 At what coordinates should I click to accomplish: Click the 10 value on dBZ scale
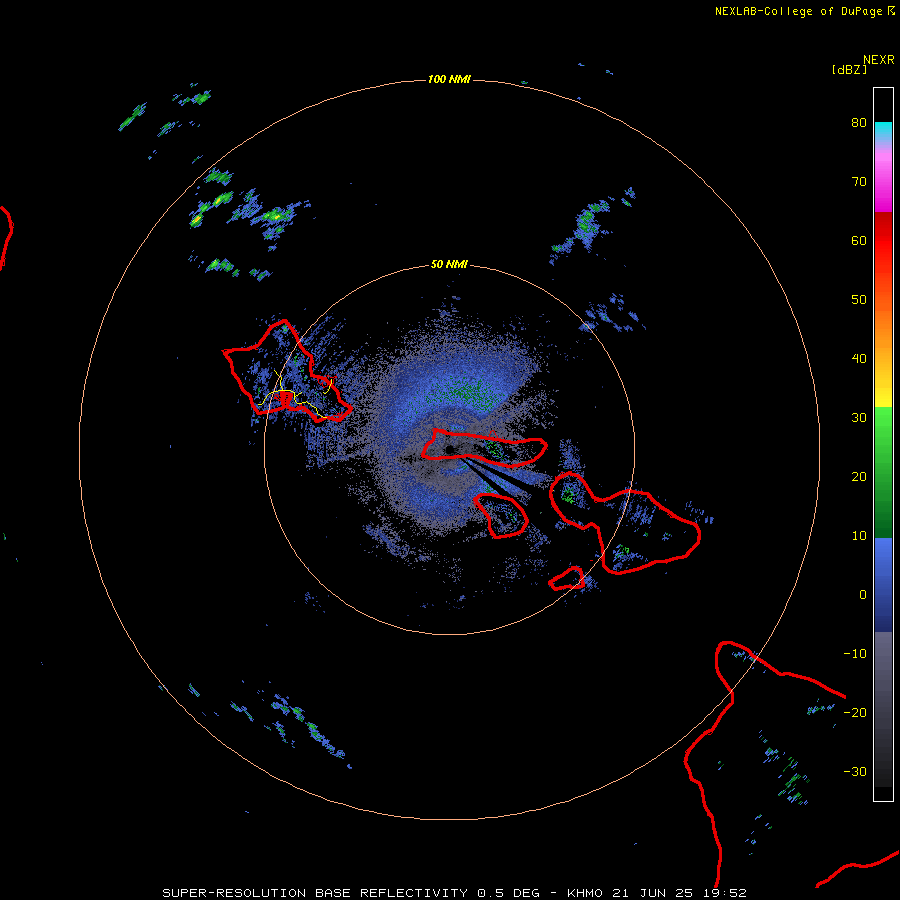tap(859, 536)
